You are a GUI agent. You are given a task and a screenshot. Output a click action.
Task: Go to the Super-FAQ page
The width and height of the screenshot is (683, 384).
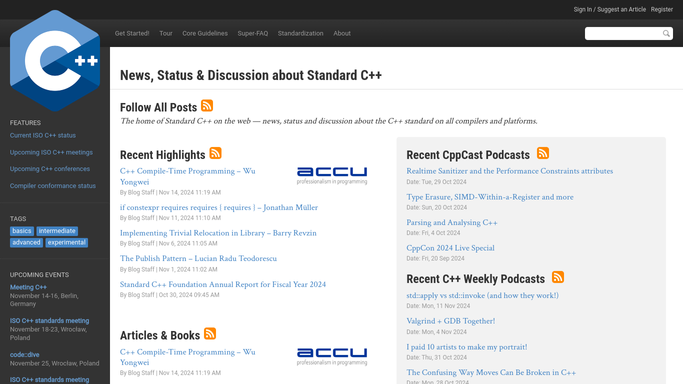pos(253,34)
